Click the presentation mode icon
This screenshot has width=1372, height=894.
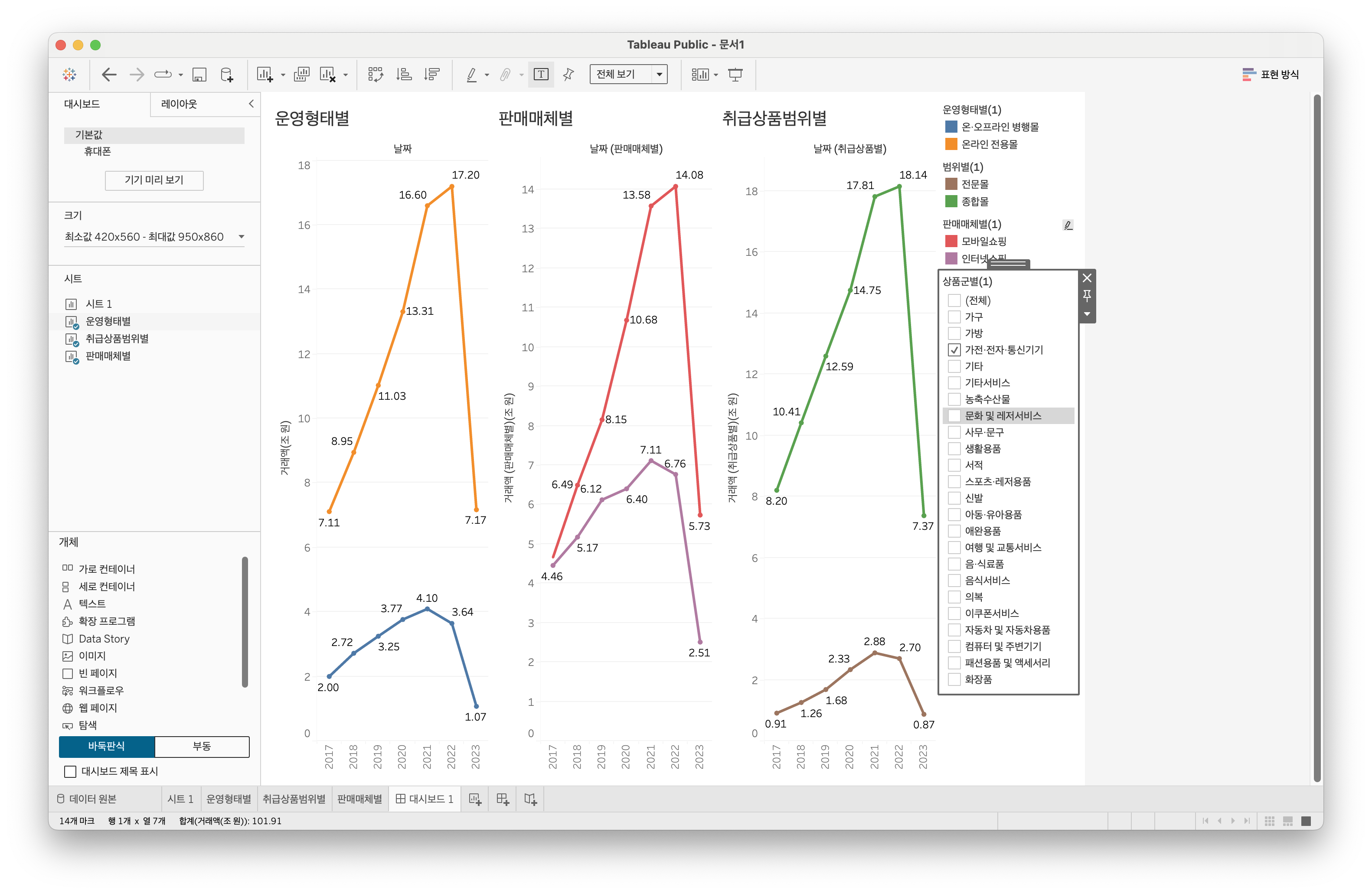click(735, 75)
